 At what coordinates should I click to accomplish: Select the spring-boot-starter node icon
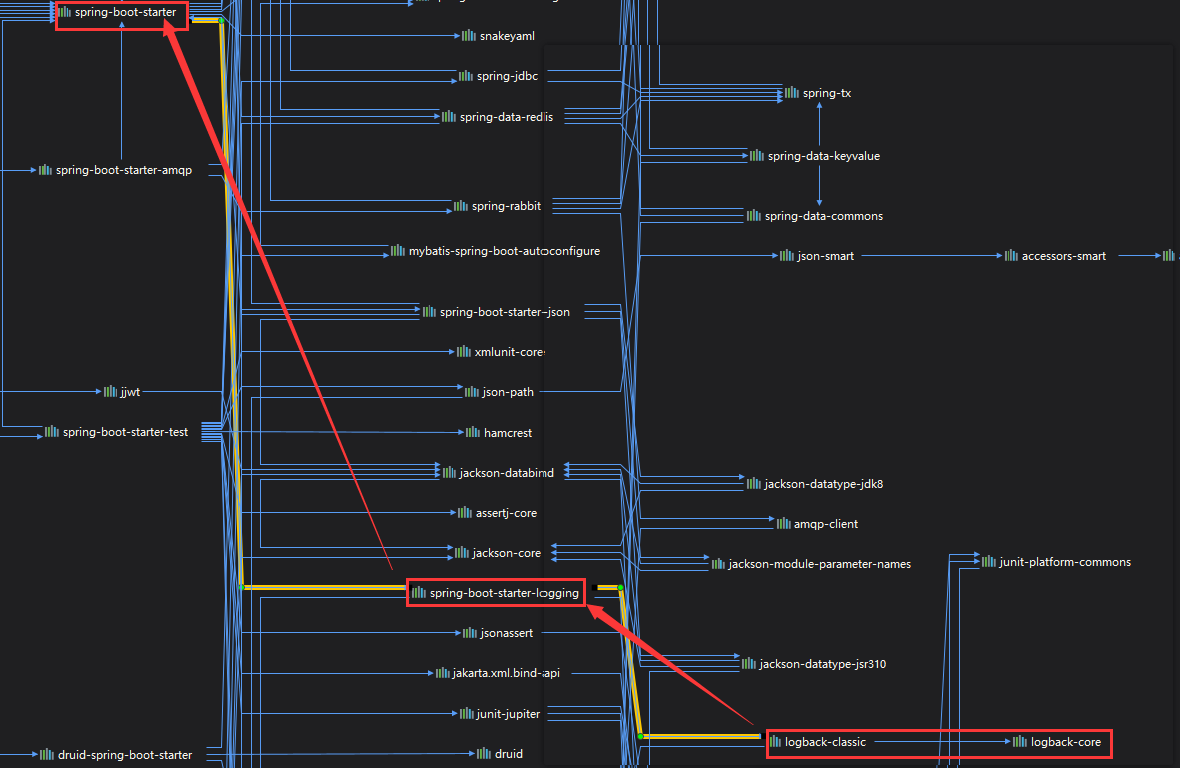(66, 13)
